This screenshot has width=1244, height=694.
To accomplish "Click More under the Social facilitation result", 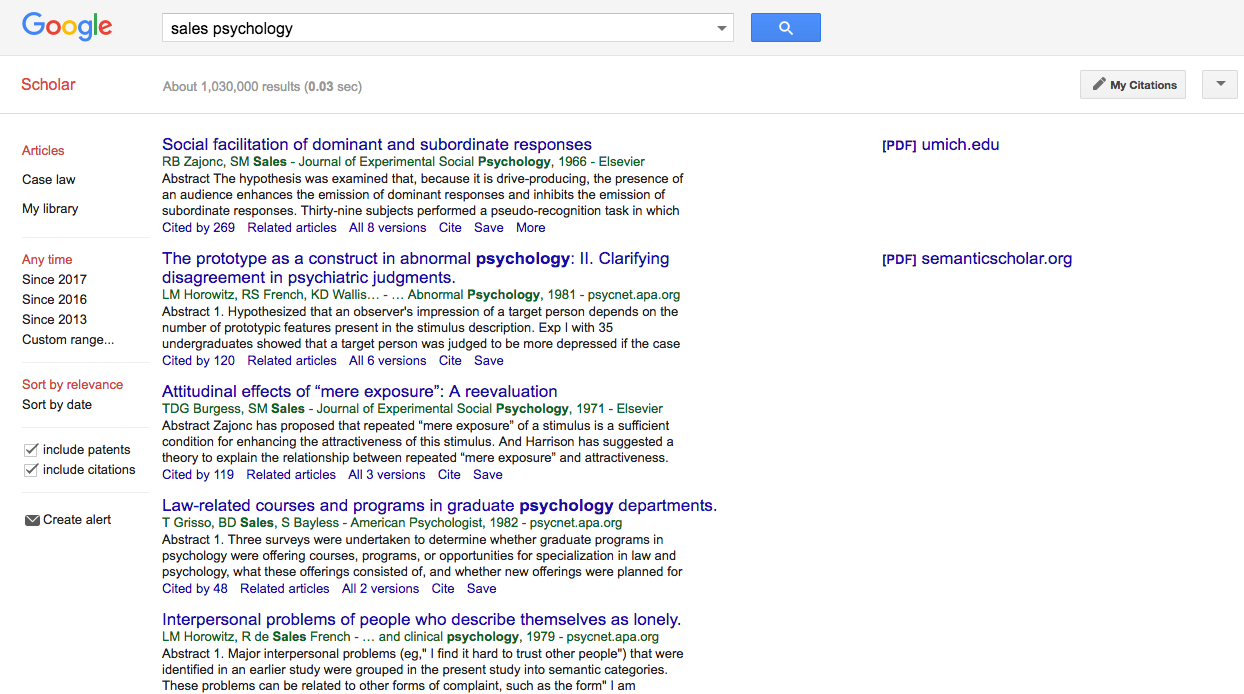I will point(531,228).
